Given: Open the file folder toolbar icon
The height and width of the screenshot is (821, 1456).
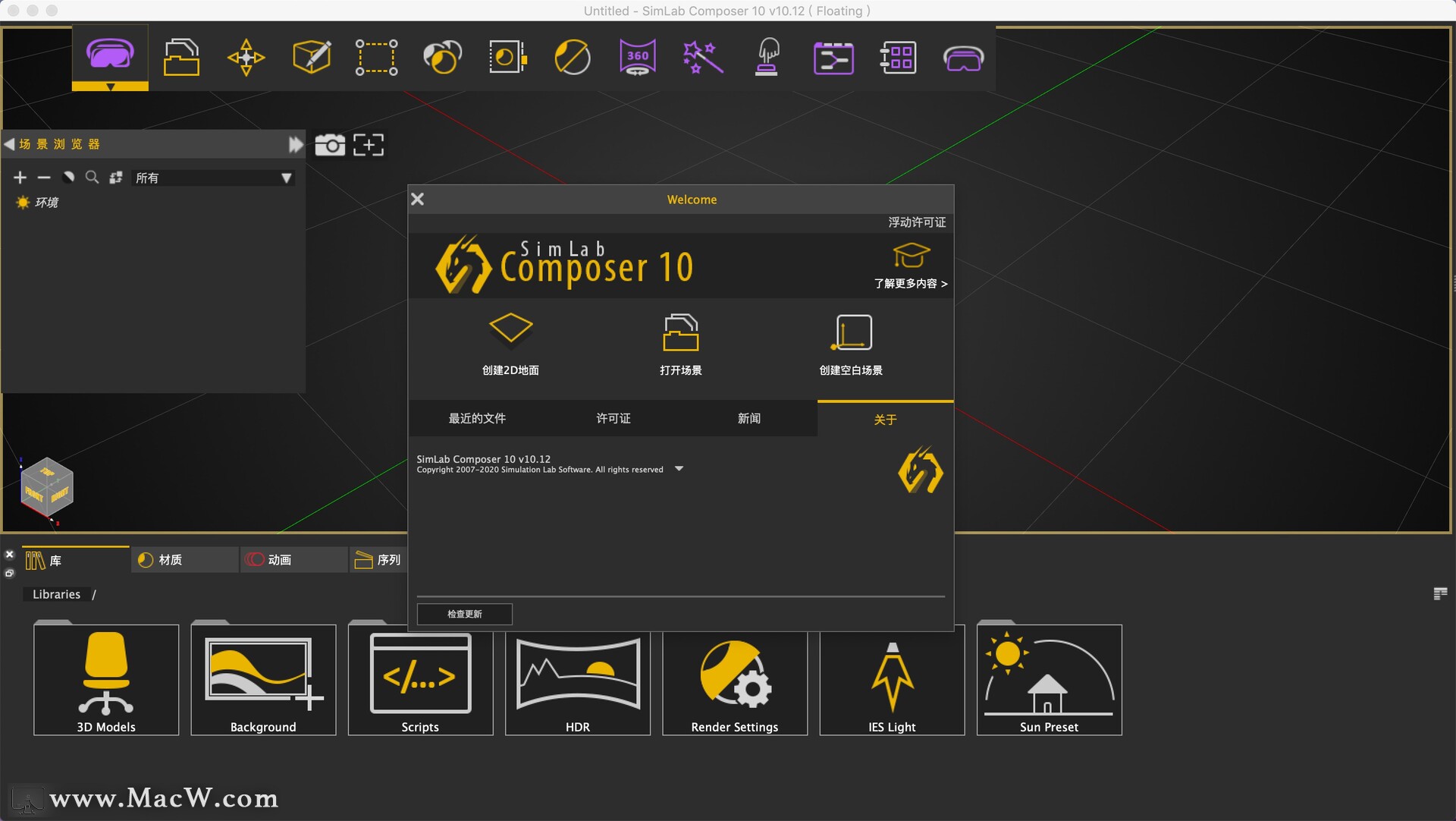Looking at the screenshot, I should pos(181,57).
